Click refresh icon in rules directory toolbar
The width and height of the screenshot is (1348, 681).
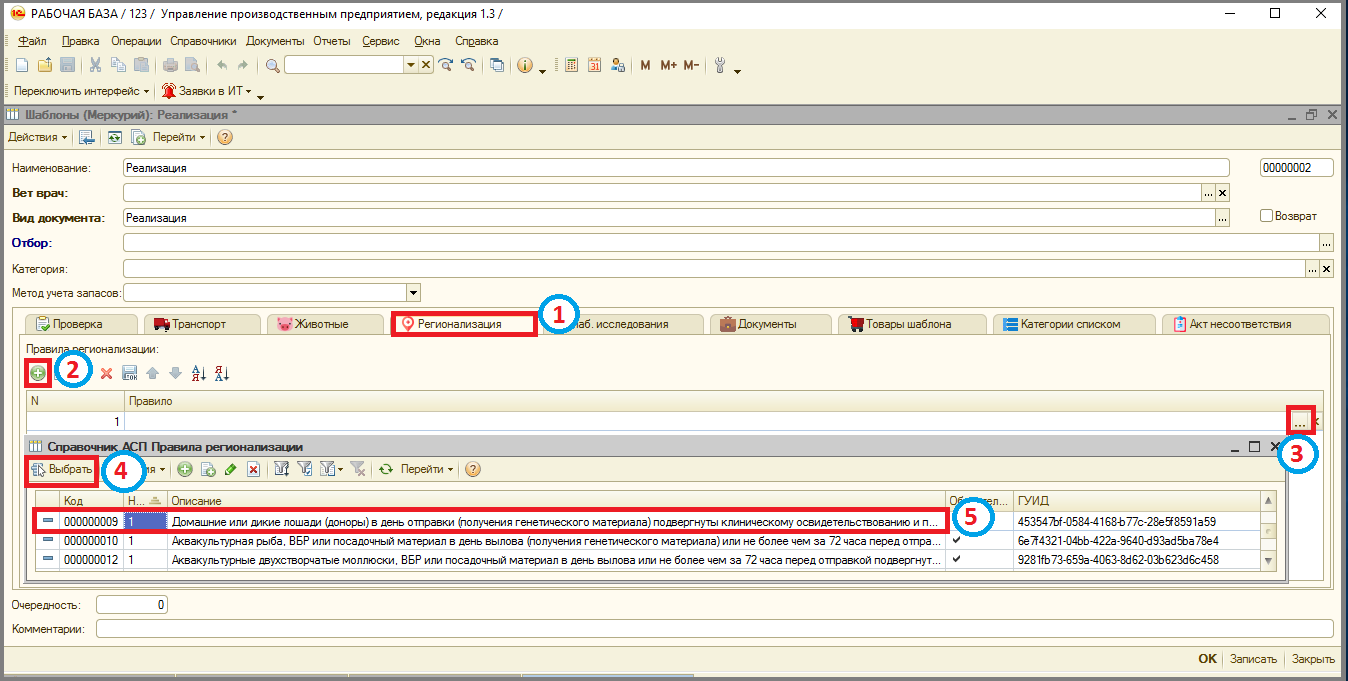click(x=385, y=469)
